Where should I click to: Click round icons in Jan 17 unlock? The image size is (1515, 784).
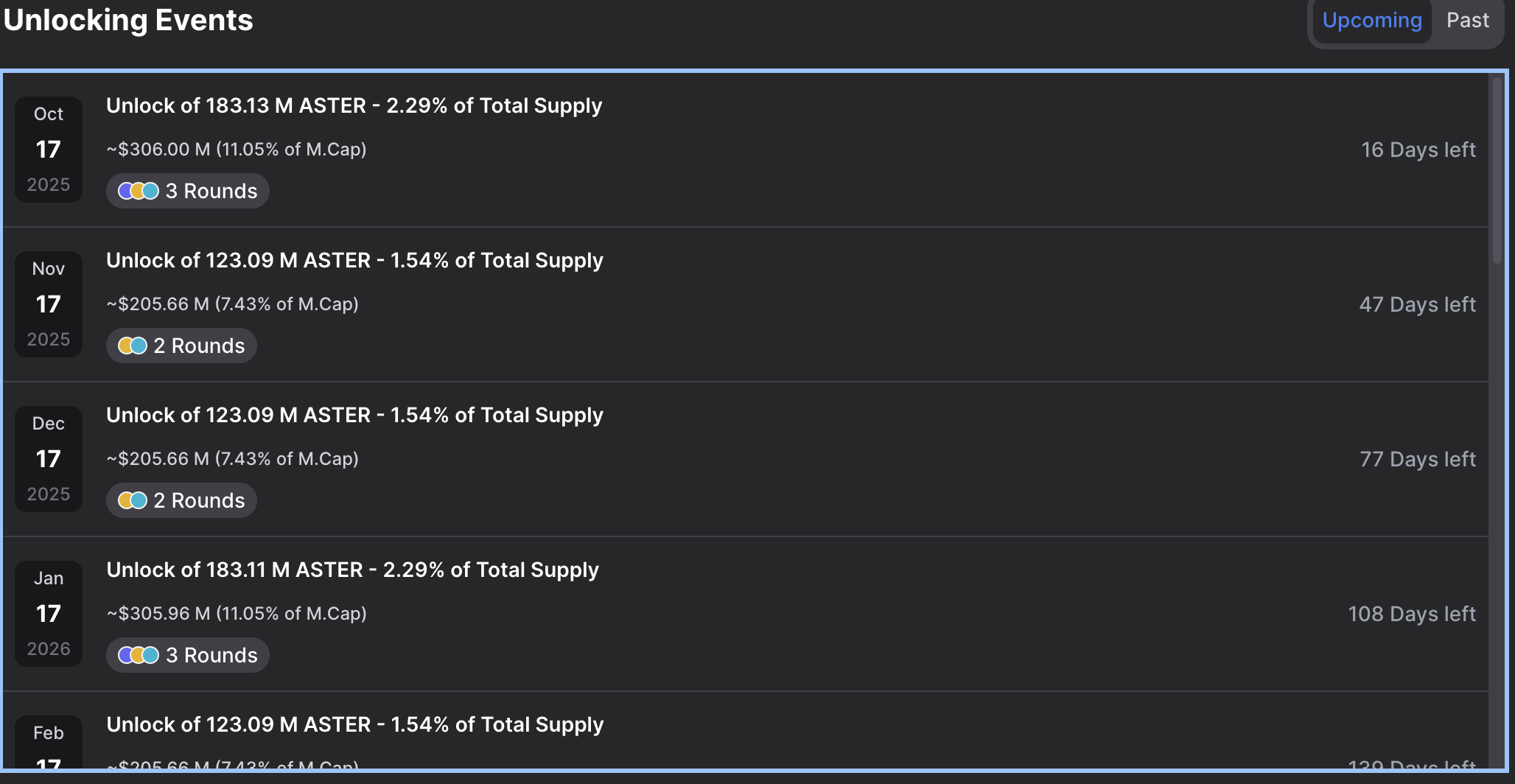pyautogui.click(x=139, y=655)
